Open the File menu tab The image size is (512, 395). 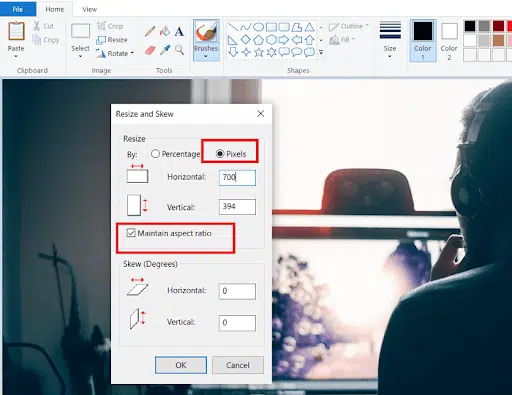point(18,9)
